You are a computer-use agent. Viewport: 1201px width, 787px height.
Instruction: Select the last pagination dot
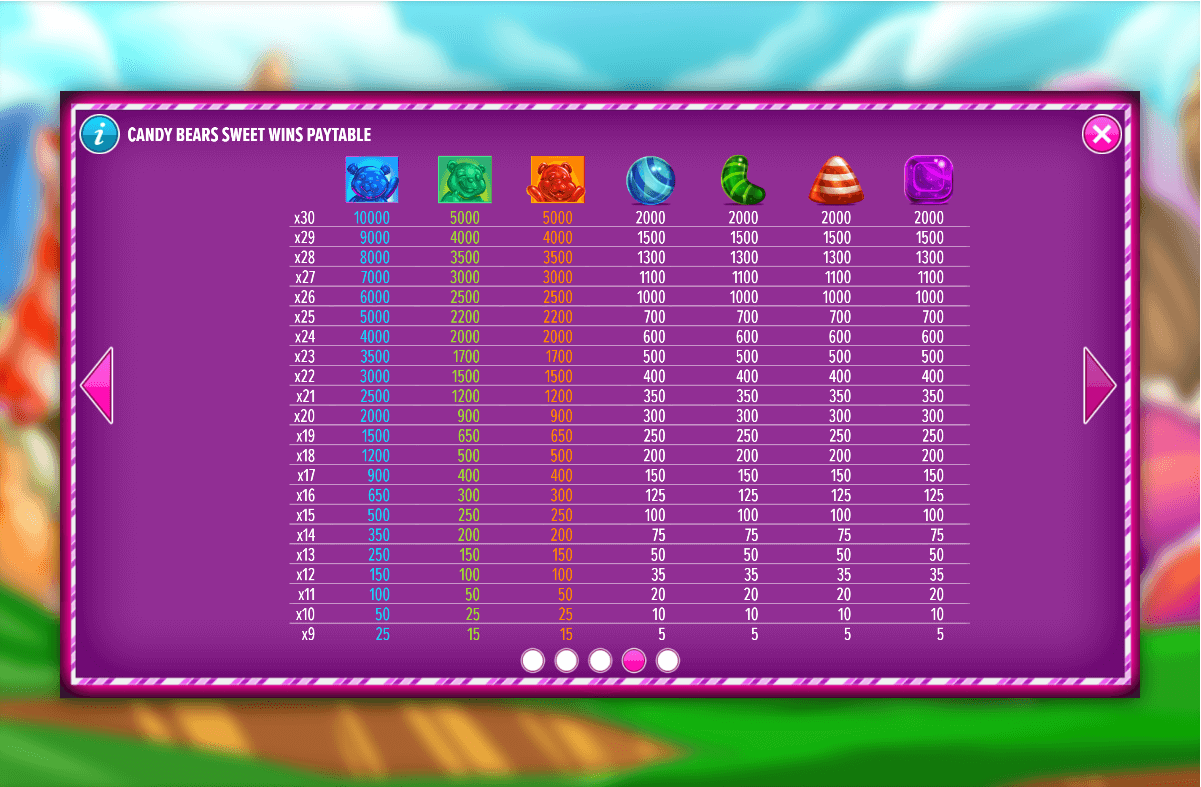tap(667, 659)
